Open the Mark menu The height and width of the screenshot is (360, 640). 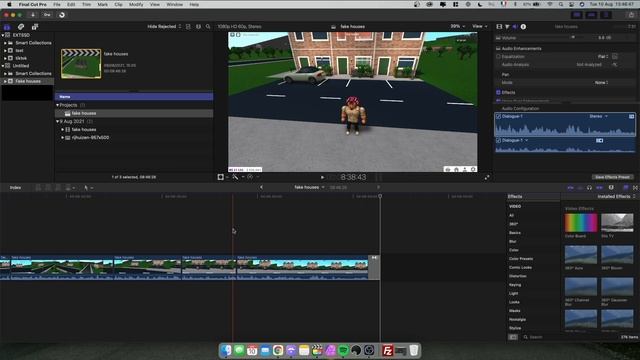[x=102, y=4]
